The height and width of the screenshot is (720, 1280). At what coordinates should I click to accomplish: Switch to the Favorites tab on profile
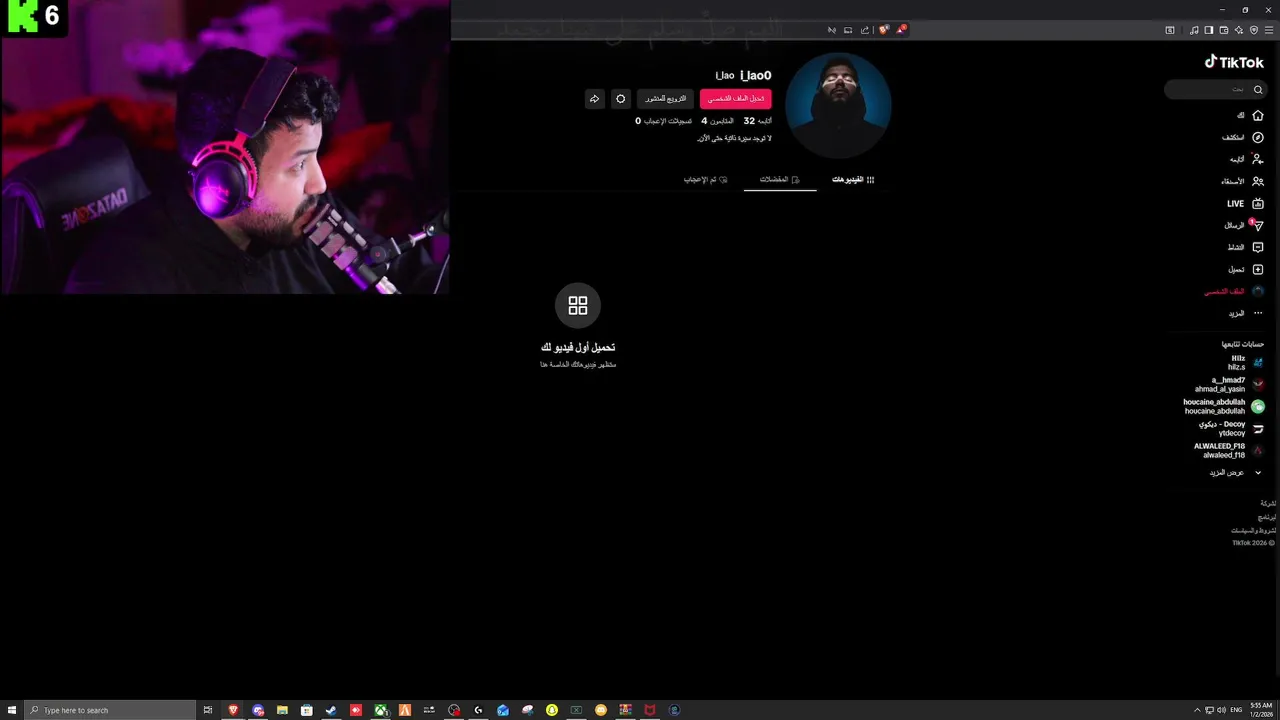pyautogui.click(x=779, y=179)
